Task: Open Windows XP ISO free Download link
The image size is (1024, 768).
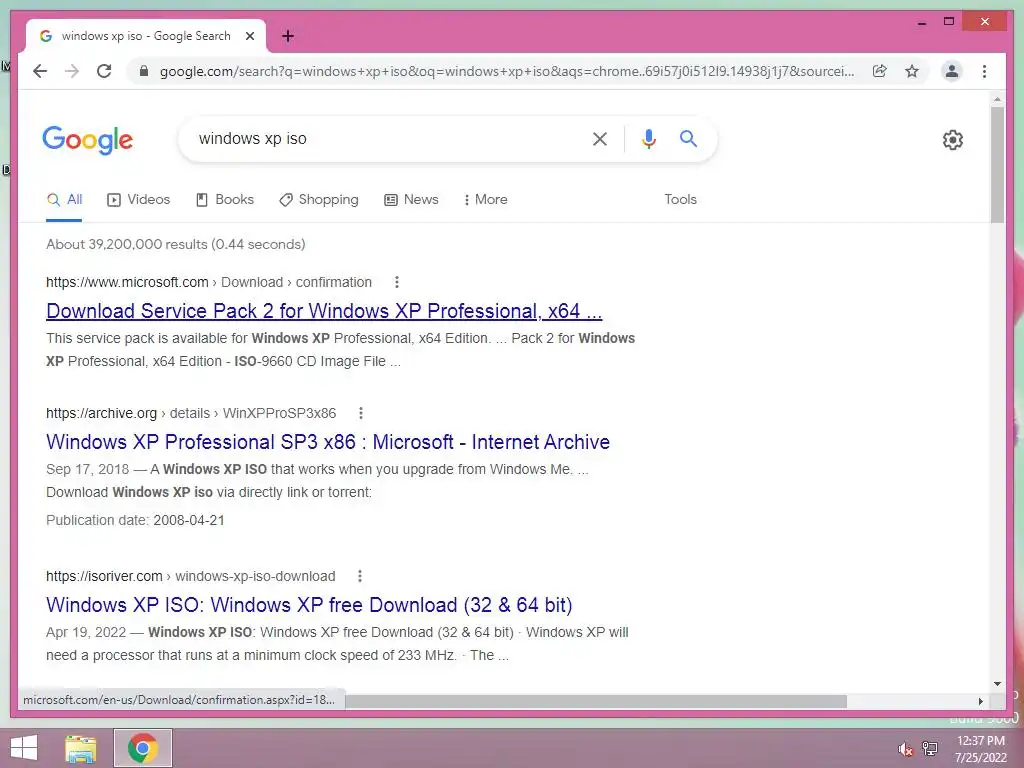Action: point(309,605)
